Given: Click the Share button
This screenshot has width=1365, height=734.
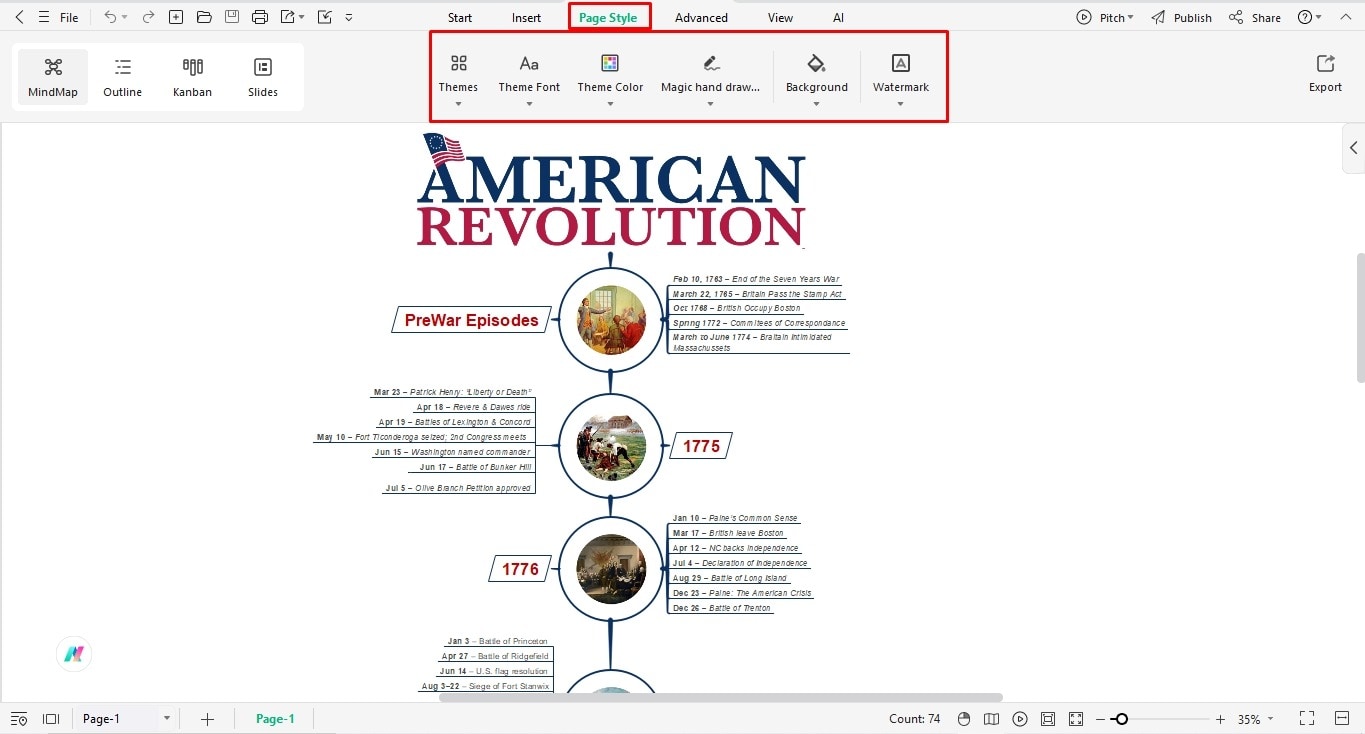Looking at the screenshot, I should click(1255, 17).
